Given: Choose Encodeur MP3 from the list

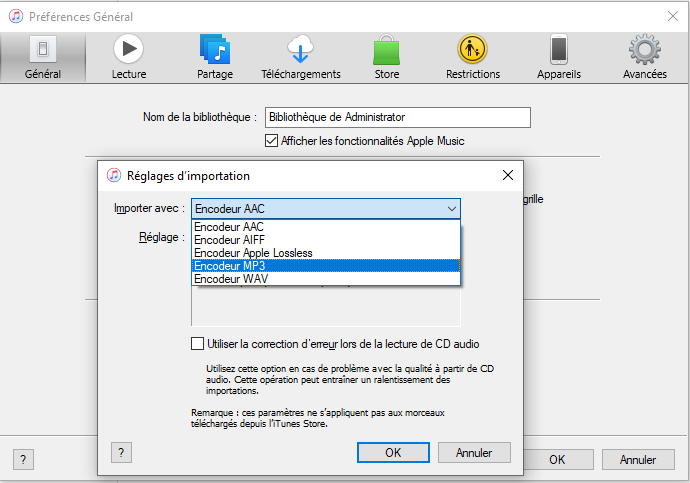Looking at the screenshot, I should [x=325, y=266].
